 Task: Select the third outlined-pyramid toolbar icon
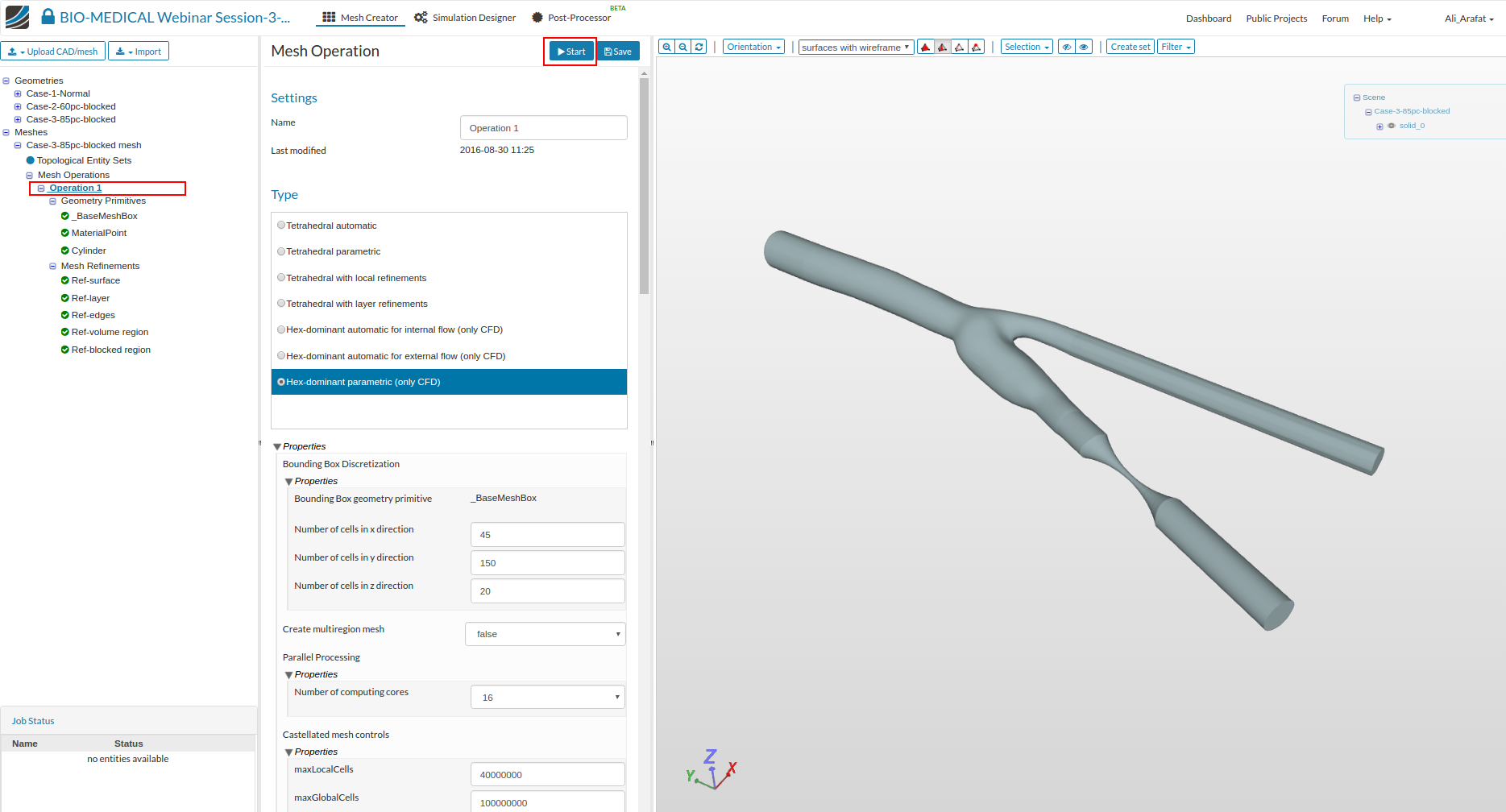click(x=960, y=47)
